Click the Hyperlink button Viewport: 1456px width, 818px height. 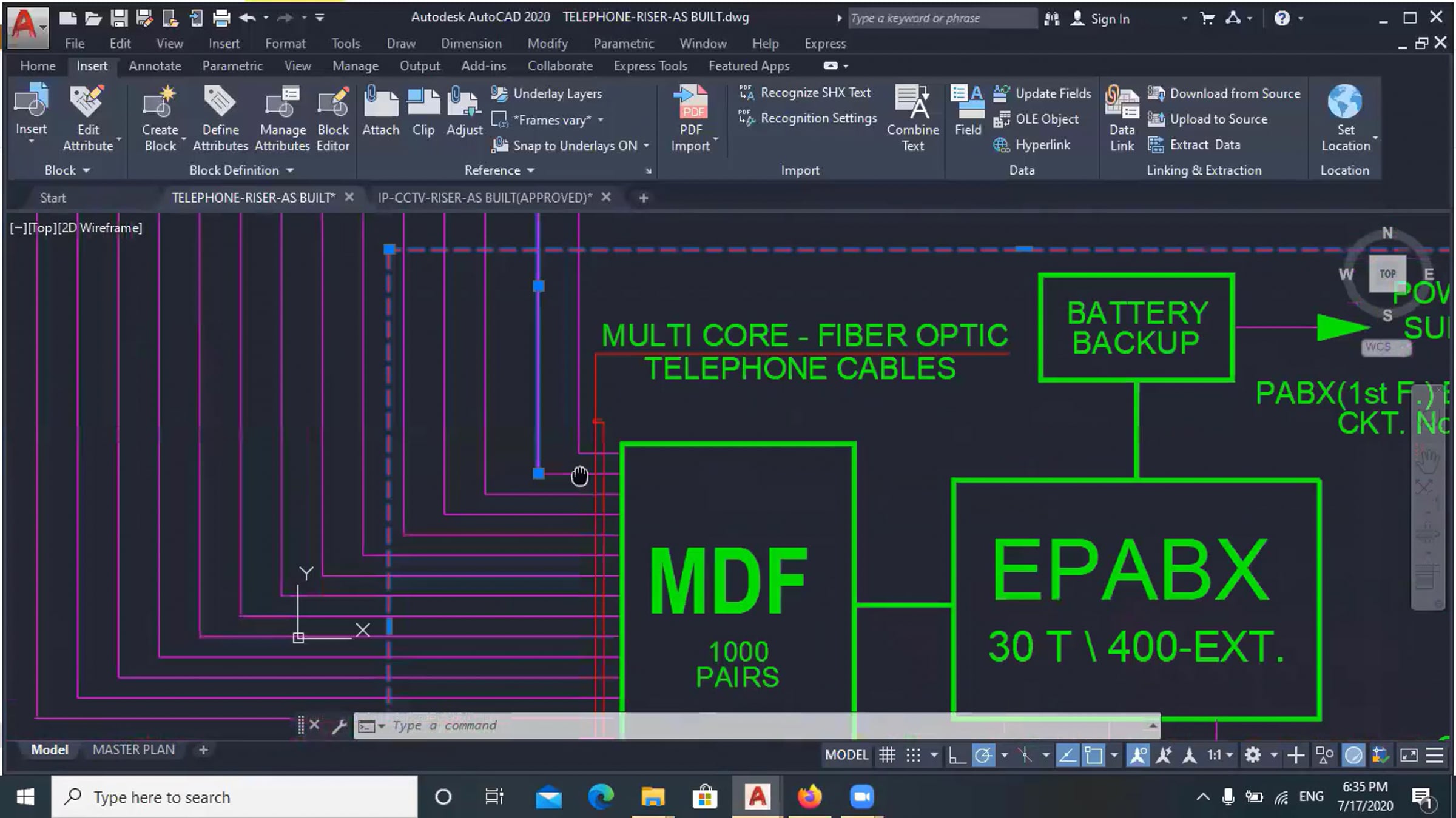pyautogui.click(x=1032, y=145)
